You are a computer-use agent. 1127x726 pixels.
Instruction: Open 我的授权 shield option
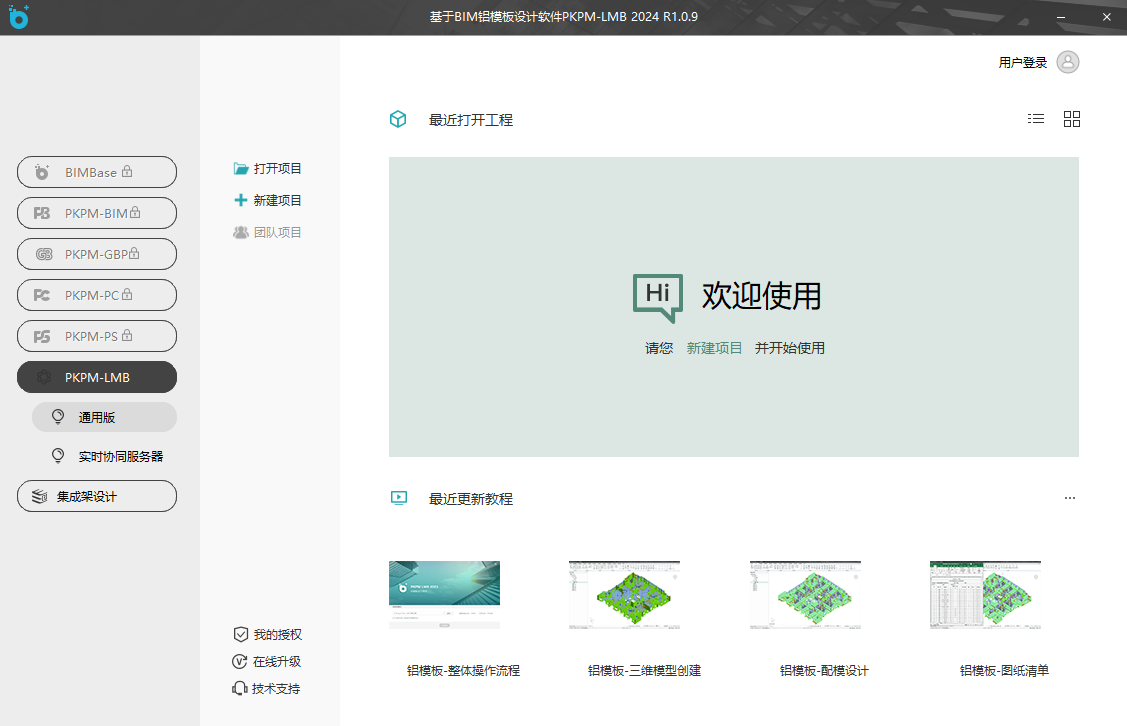tap(267, 635)
